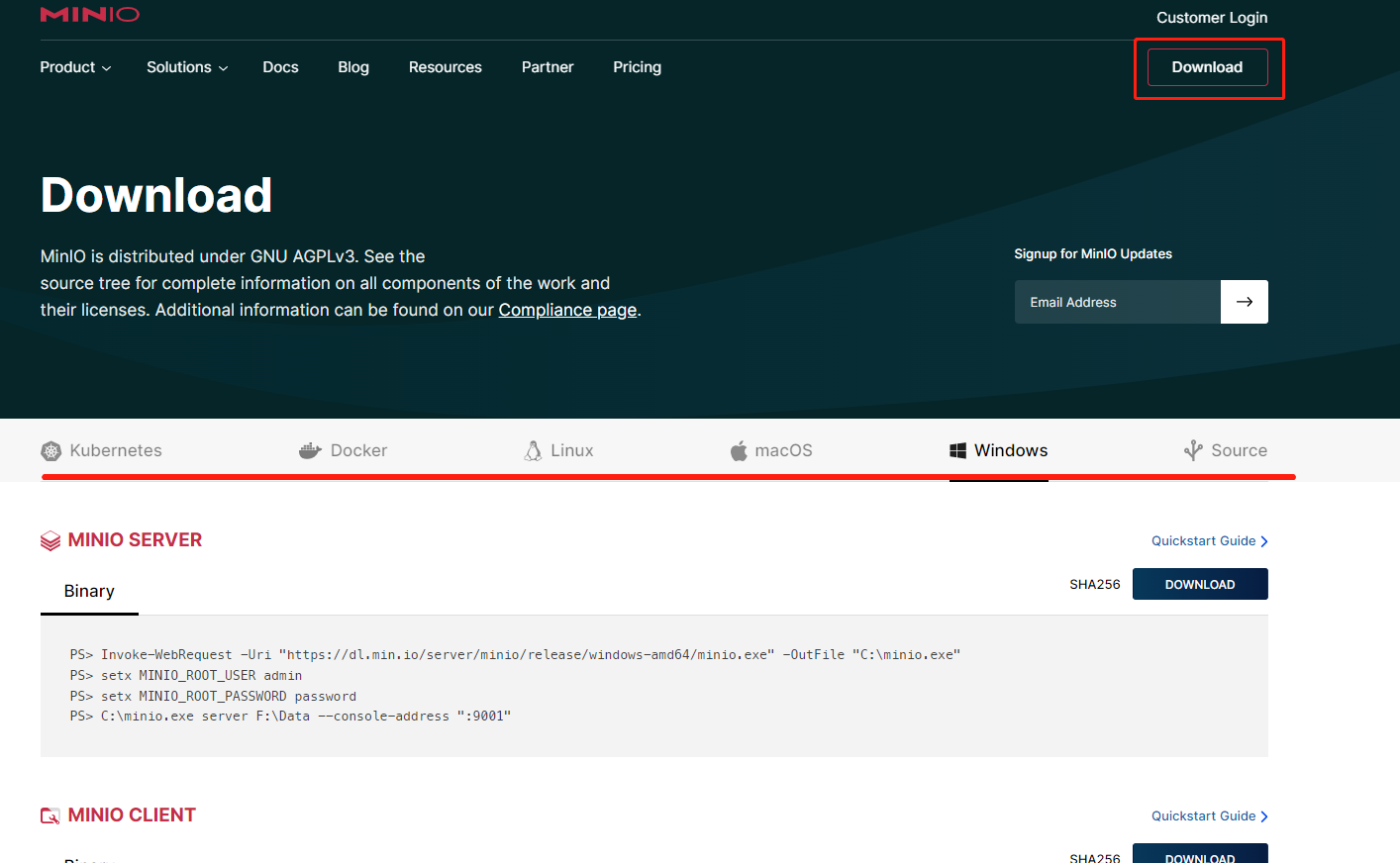Click the large Download page heading
The width and height of the screenshot is (1400, 863).
click(x=156, y=195)
